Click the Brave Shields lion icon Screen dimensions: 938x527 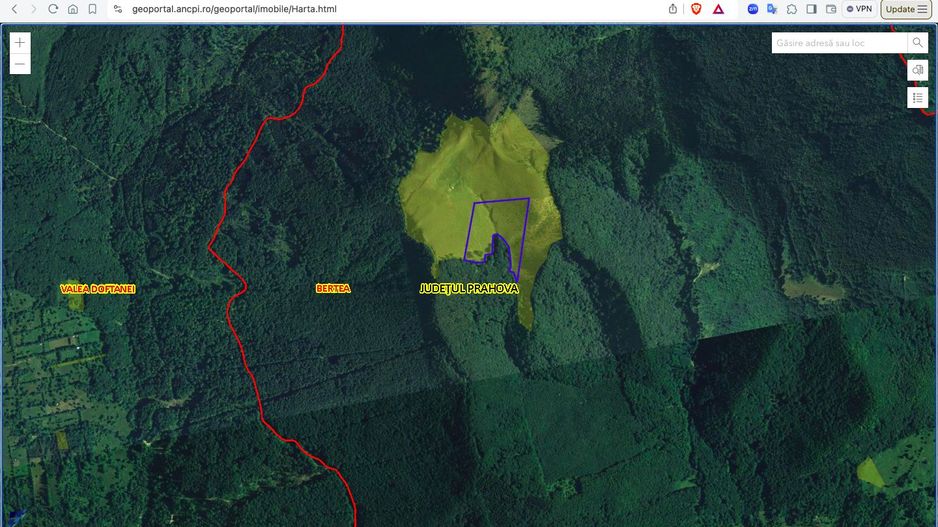pos(696,9)
